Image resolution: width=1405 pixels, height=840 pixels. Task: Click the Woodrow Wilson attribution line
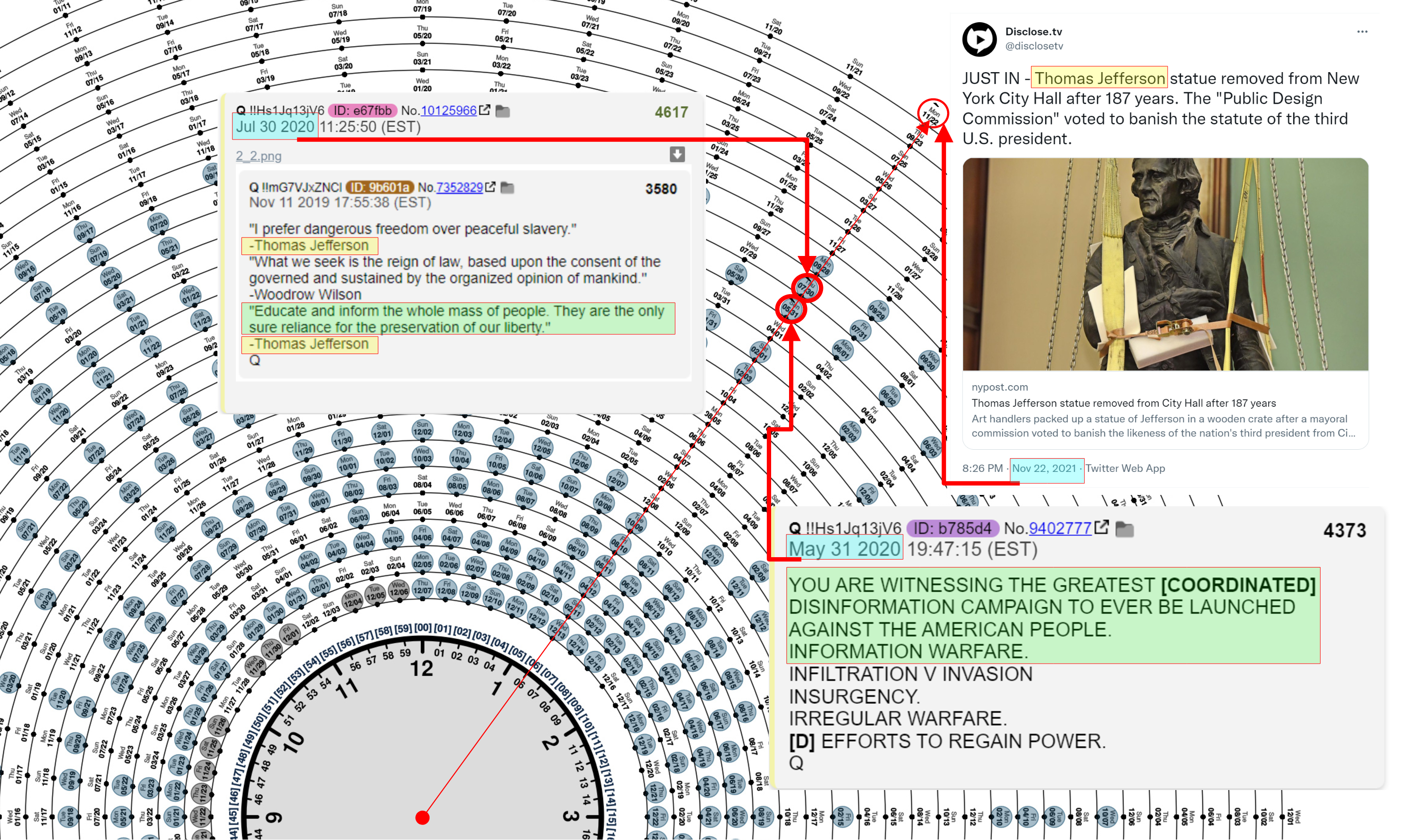[x=305, y=294]
